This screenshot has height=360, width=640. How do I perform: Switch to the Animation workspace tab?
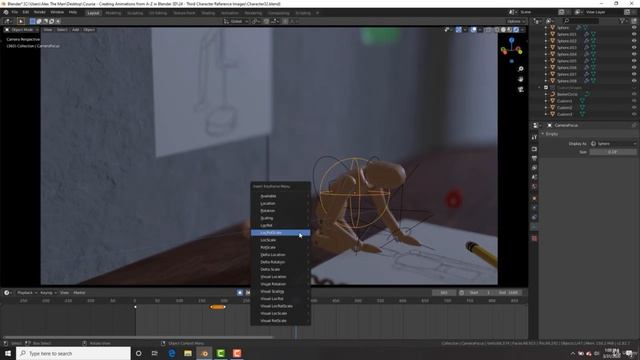tap(229, 13)
